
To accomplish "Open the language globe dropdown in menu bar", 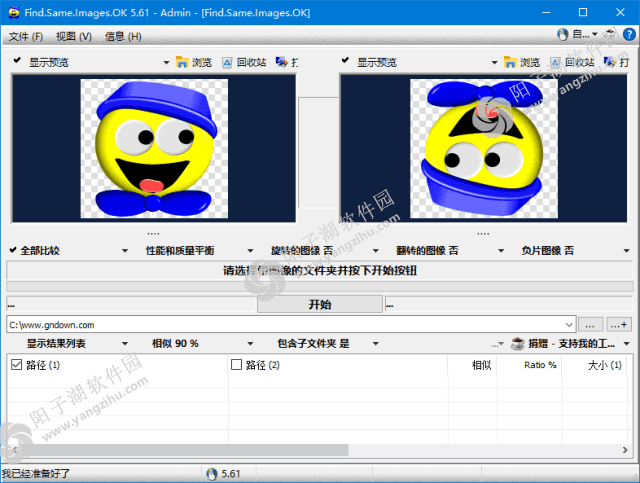I will (577, 34).
